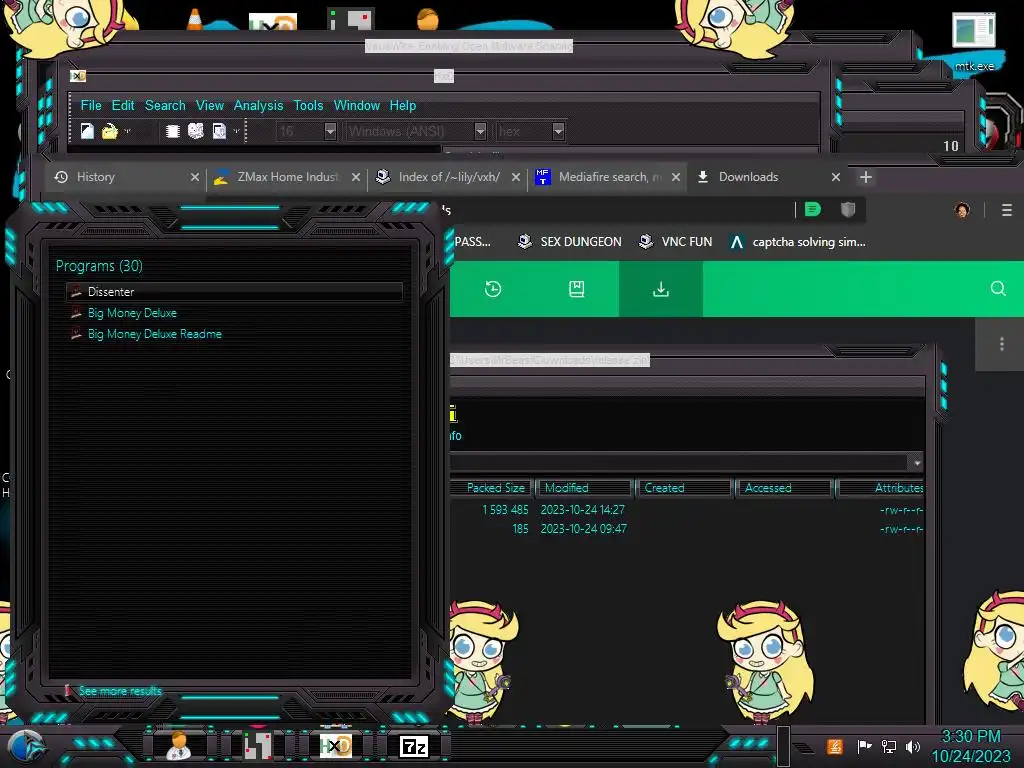Viewport: 1024px width, 768px height.
Task: Select the row with packed size 1 593 485
Action: tap(687, 509)
